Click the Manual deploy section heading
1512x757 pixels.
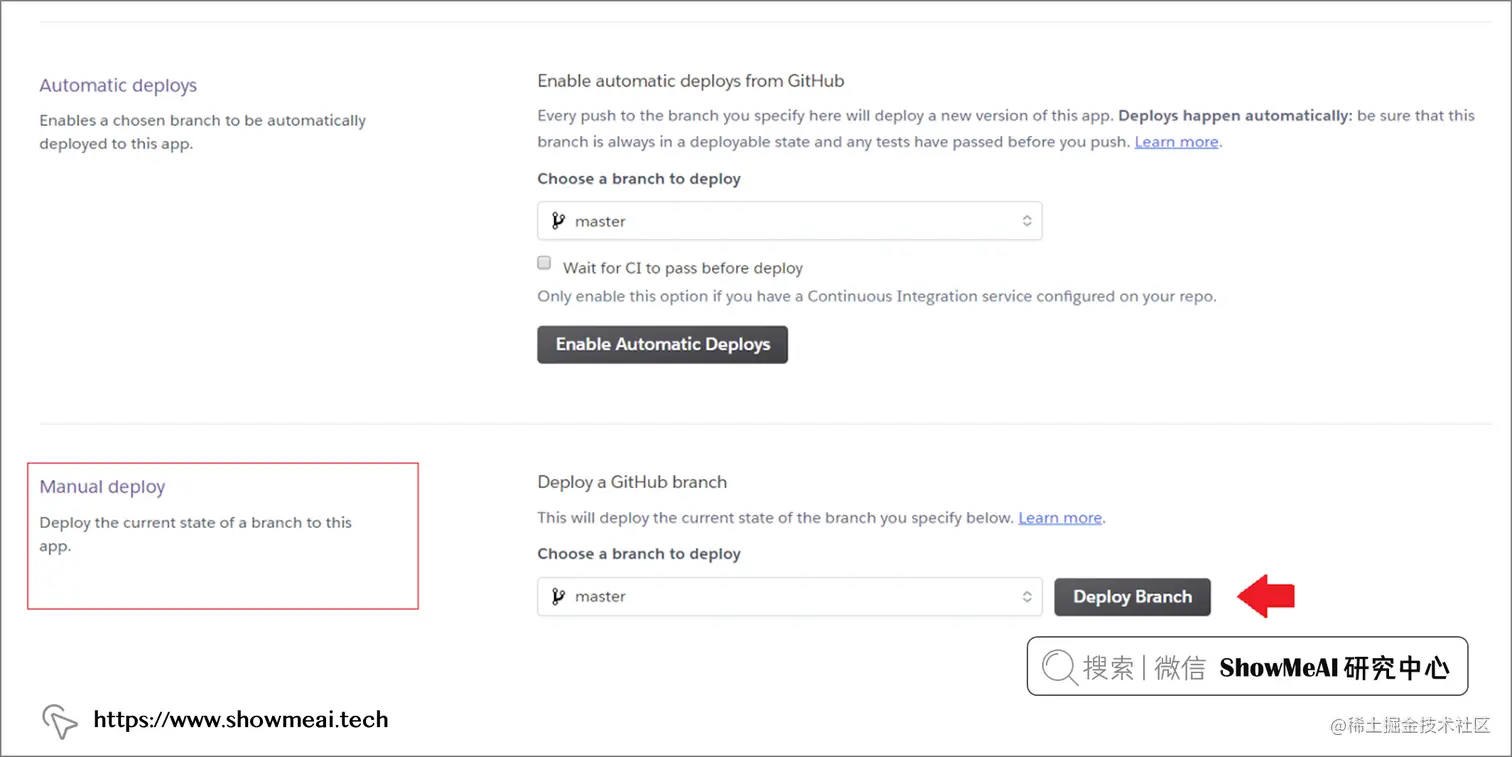(x=102, y=487)
